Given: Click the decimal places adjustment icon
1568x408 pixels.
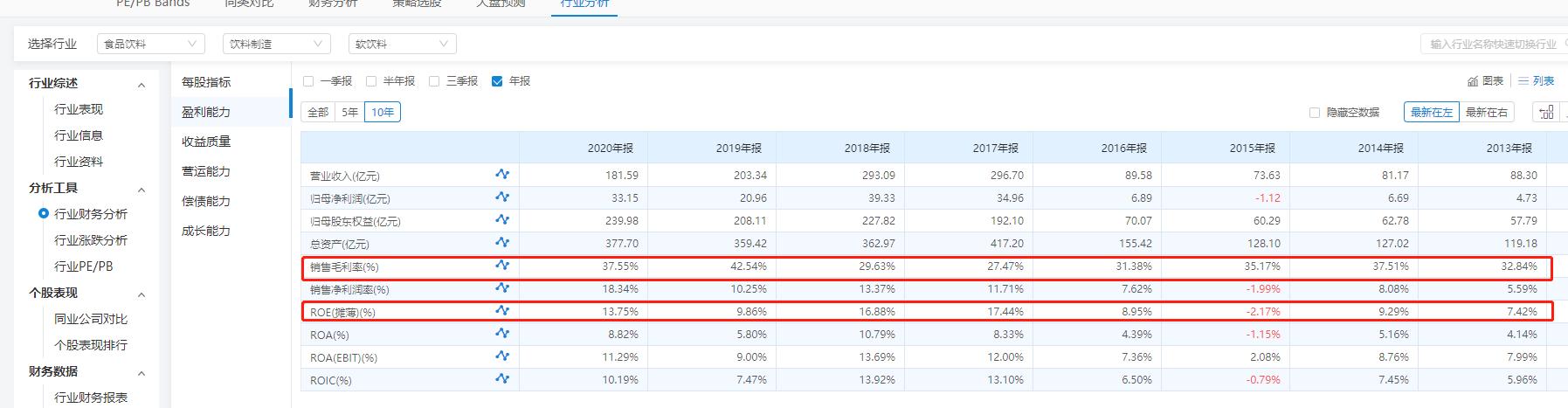Looking at the screenshot, I should click(x=1547, y=112).
